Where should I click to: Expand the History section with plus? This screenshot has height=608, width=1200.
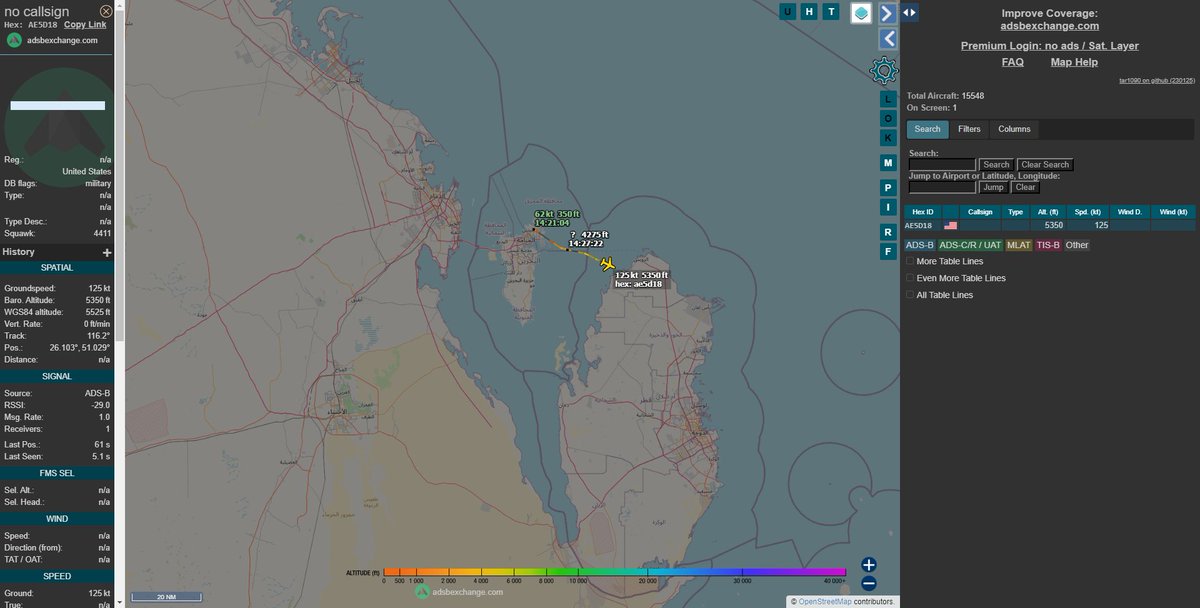pyautogui.click(x=107, y=253)
